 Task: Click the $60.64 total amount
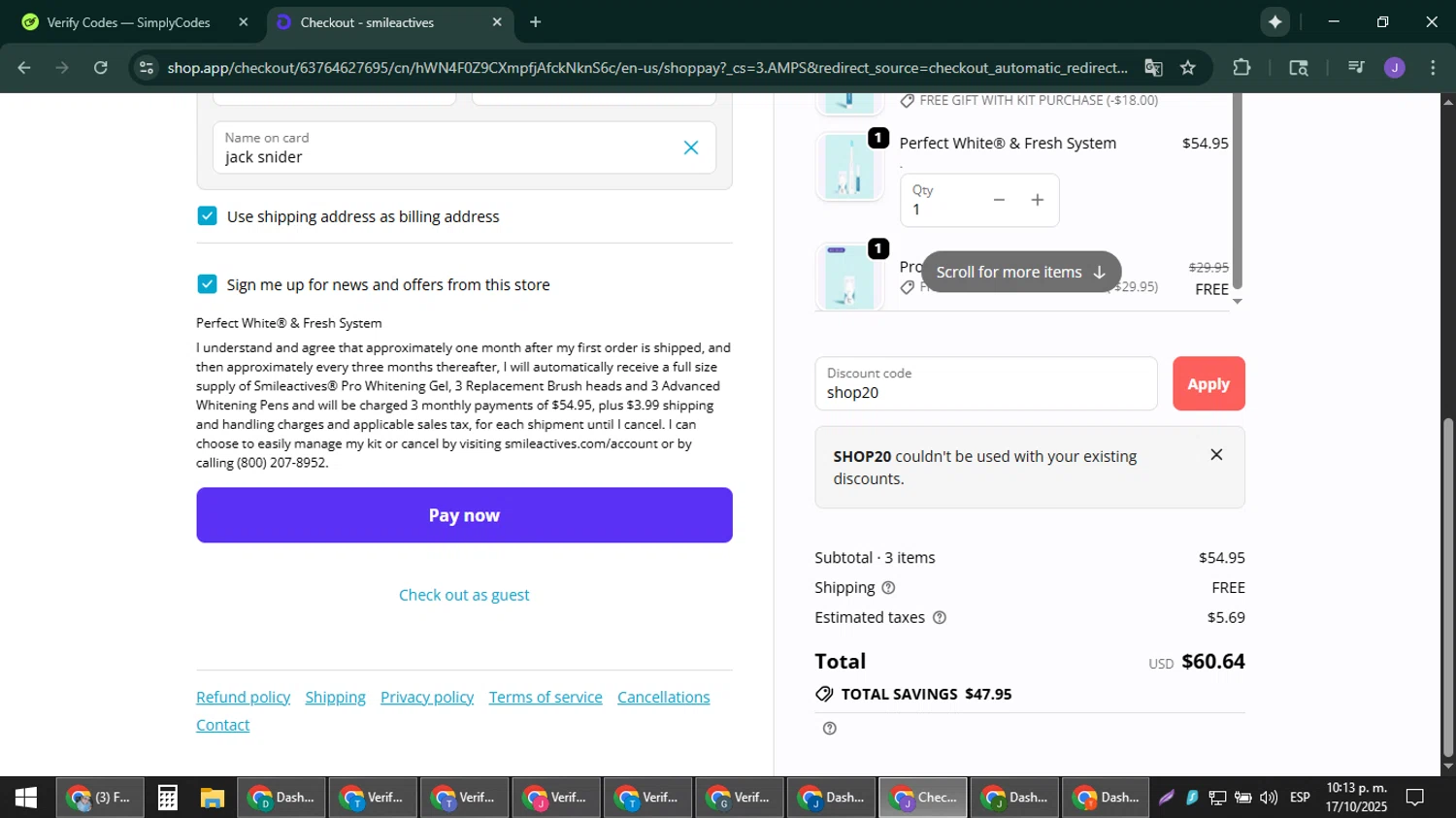click(1213, 662)
